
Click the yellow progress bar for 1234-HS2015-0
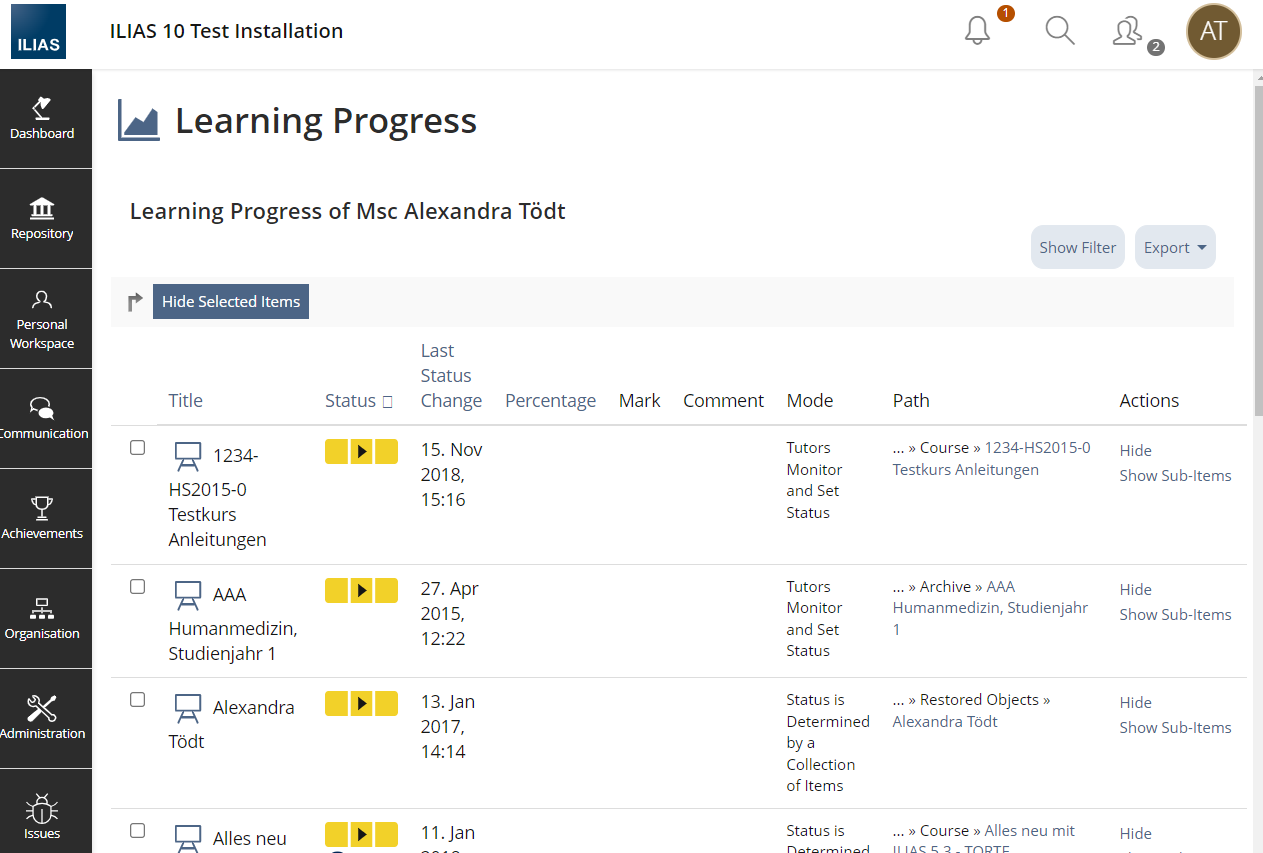[x=361, y=452]
